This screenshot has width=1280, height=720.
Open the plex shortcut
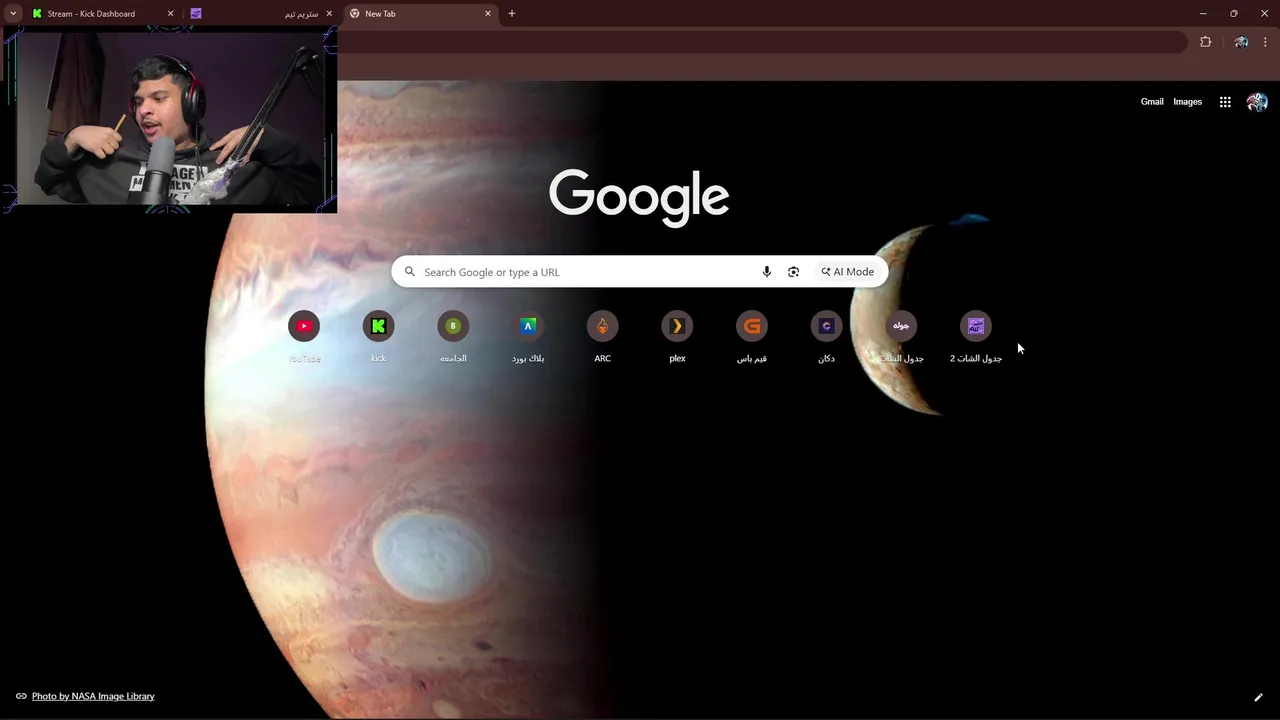[x=677, y=337]
